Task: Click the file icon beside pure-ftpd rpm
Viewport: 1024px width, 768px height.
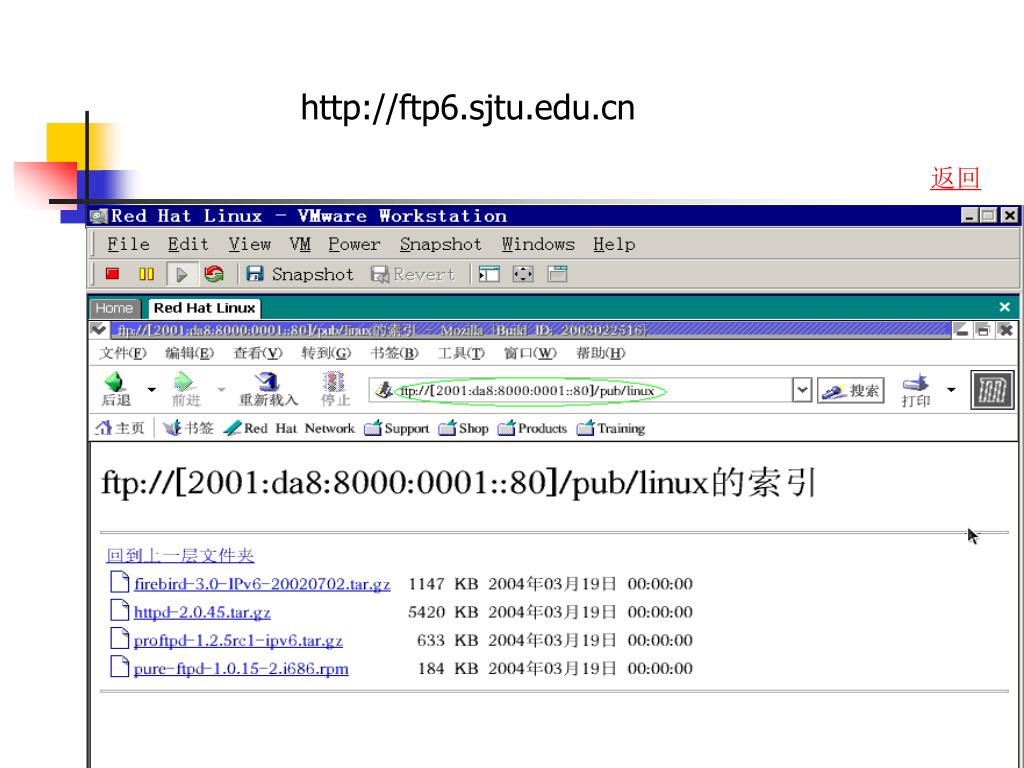Action: pyautogui.click(x=120, y=667)
